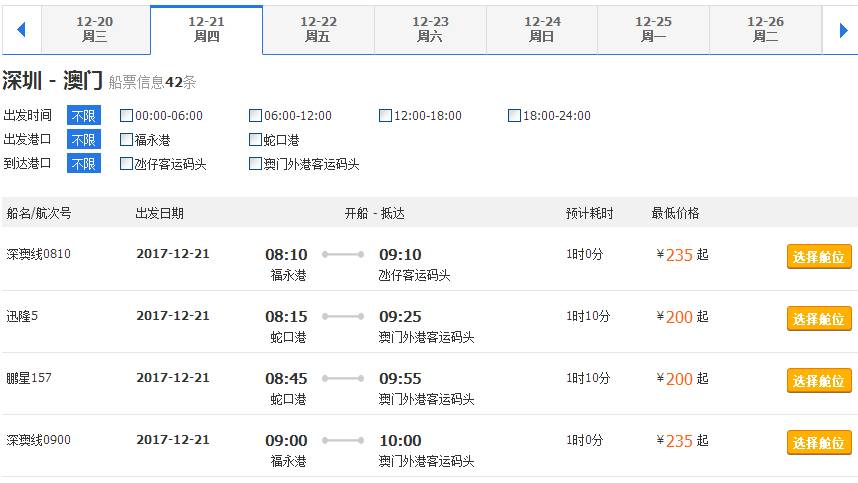Open the 12-24 周日 date tab
The height and width of the screenshot is (483, 858).
click(x=542, y=30)
